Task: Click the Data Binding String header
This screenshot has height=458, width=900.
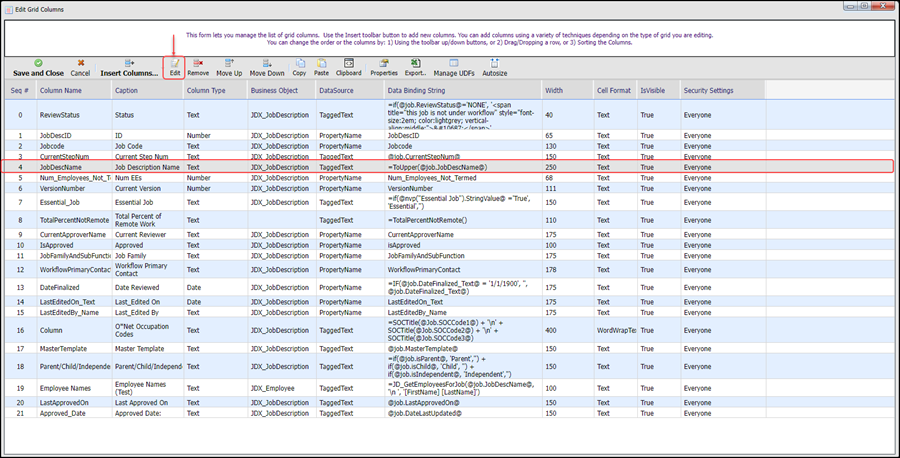Action: click(463, 90)
